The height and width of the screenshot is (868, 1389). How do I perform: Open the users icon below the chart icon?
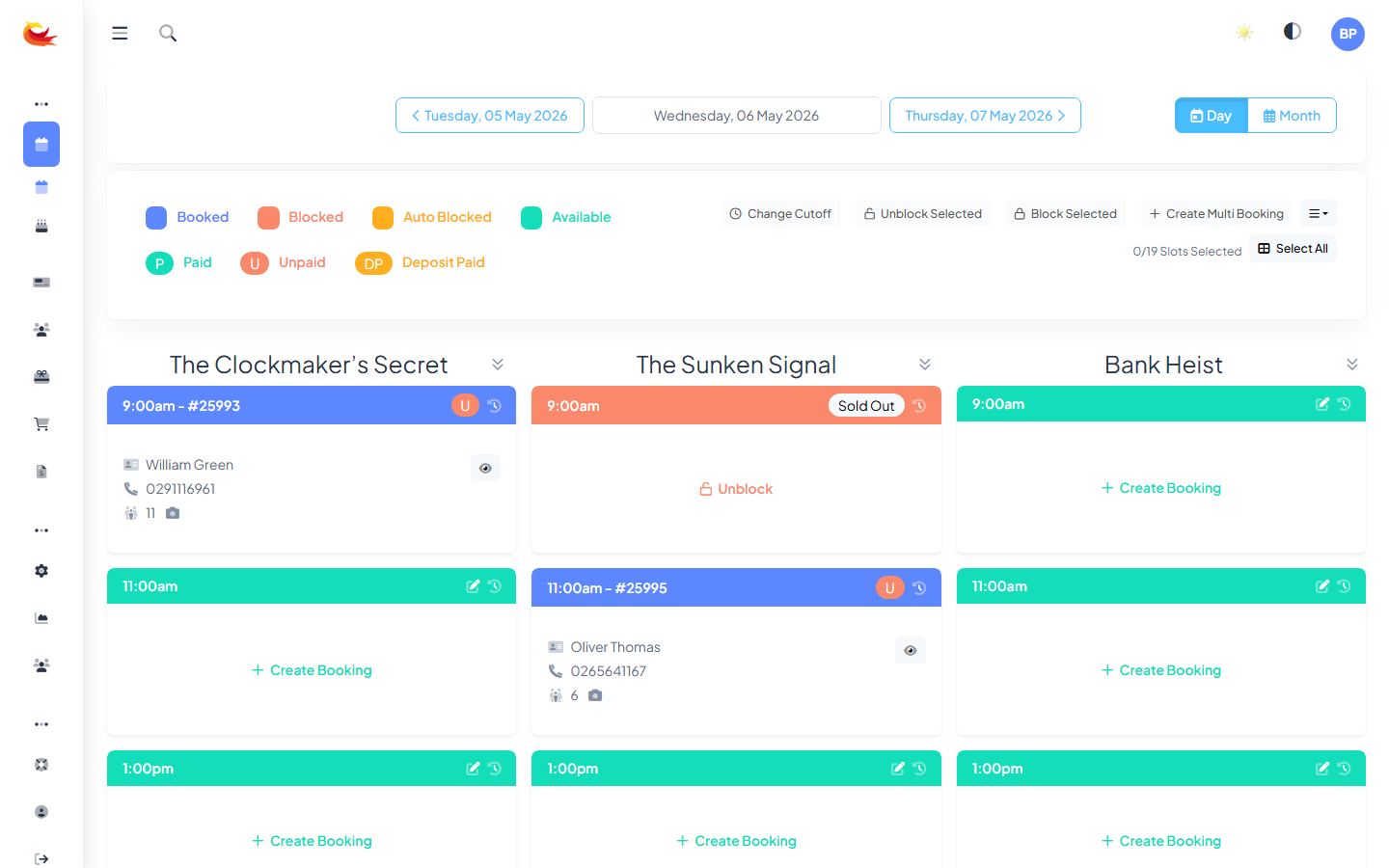click(41, 665)
